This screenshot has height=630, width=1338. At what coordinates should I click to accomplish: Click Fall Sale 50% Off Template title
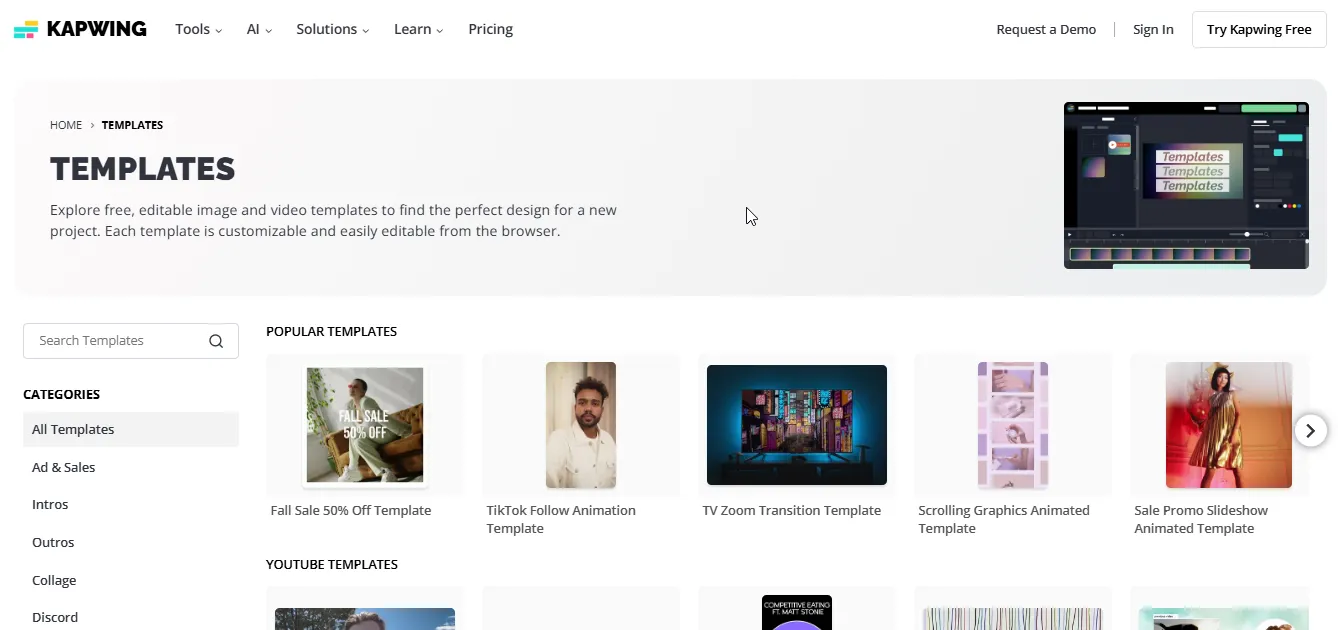(351, 510)
